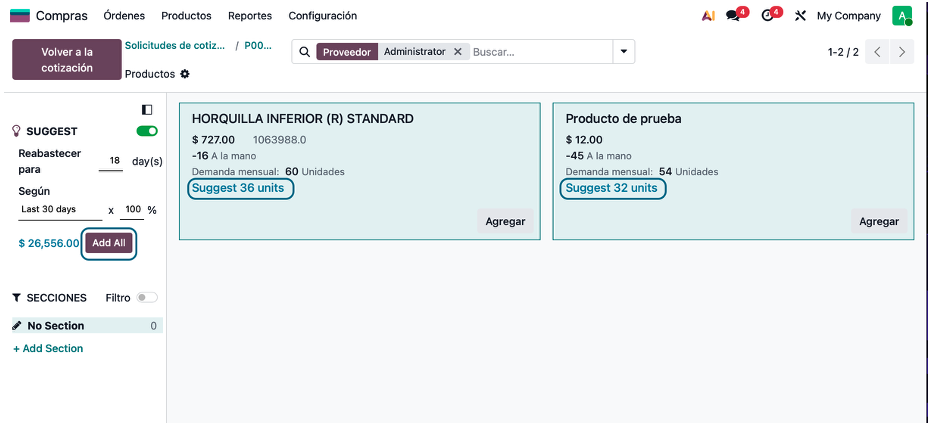Collapse the side panel toggle icon

point(147,109)
